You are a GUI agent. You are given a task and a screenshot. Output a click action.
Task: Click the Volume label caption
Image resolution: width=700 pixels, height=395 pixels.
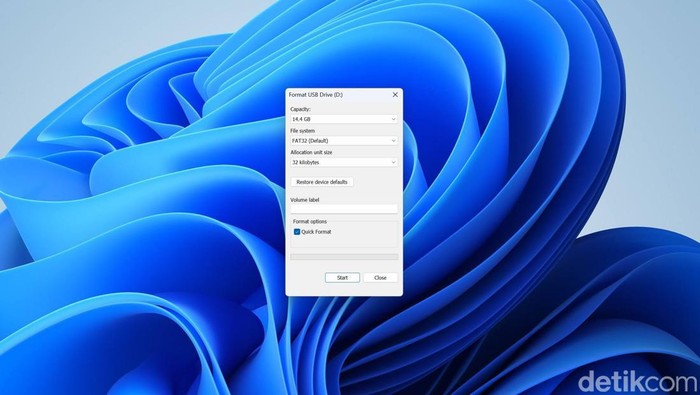pos(305,200)
